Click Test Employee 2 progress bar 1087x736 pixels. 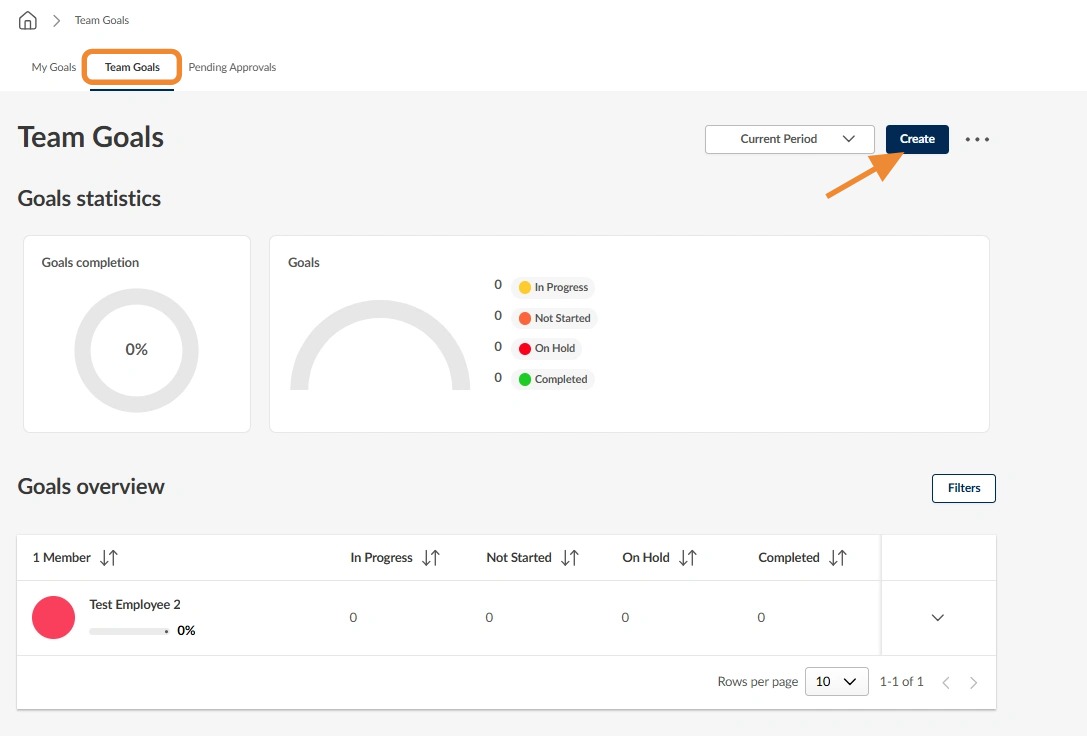129,631
